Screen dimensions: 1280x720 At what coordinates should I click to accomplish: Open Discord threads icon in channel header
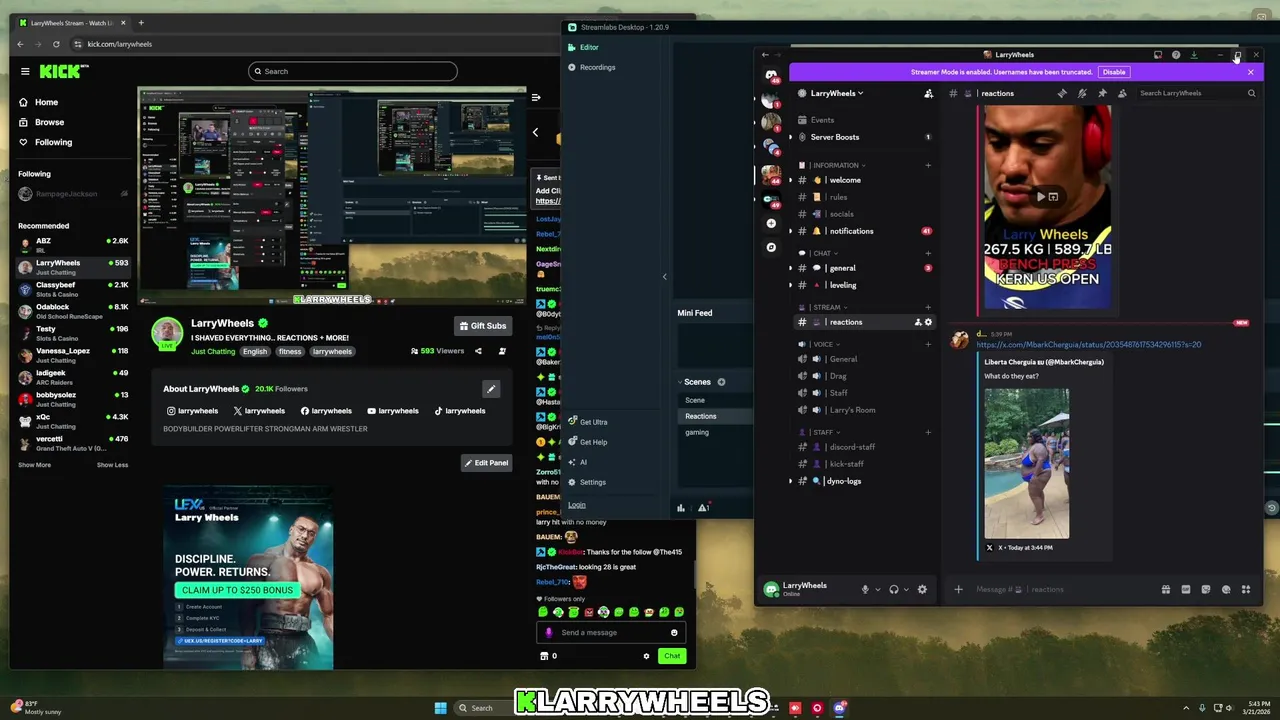(x=1062, y=93)
